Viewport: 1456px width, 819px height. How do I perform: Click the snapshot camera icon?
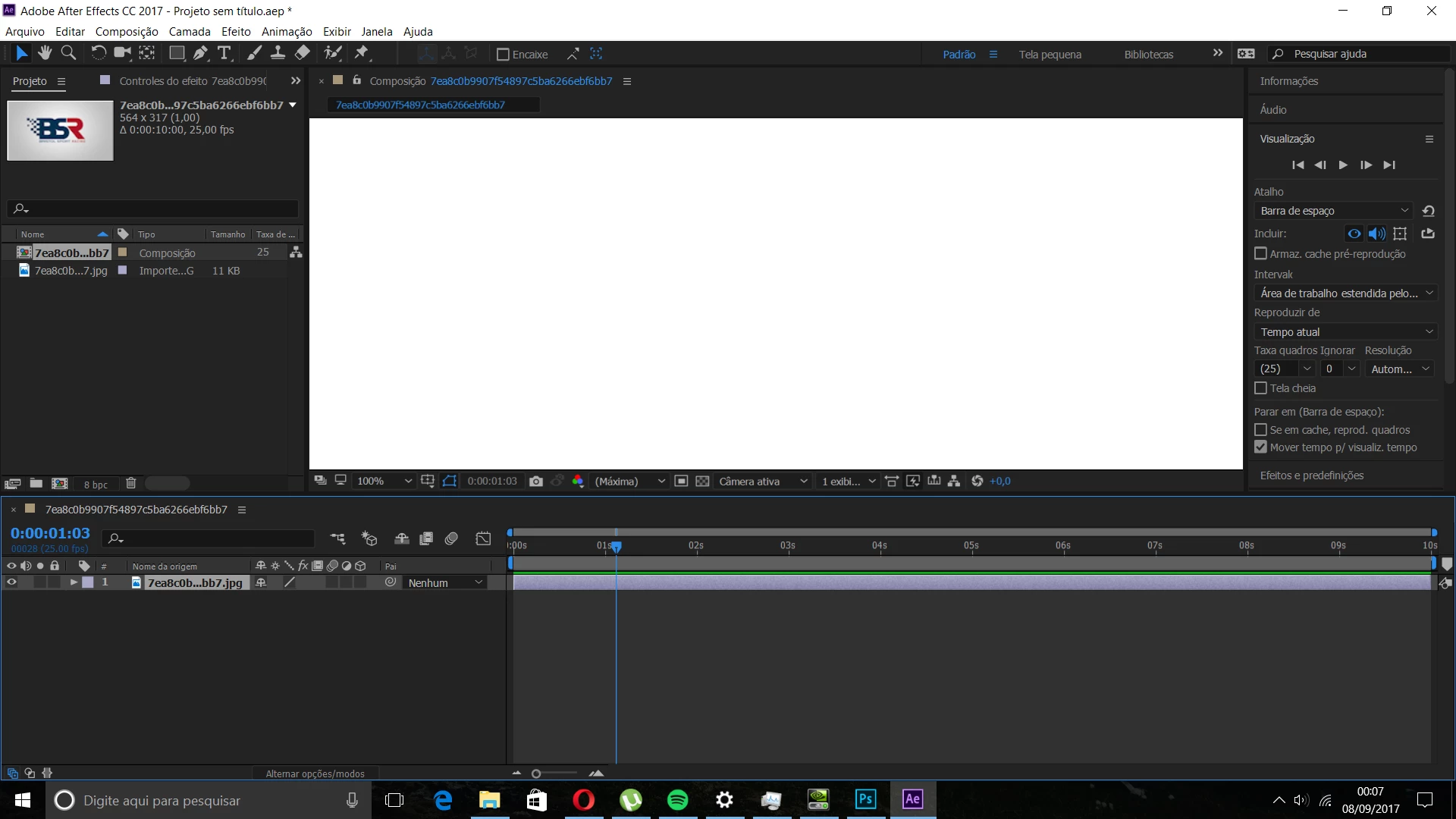coord(536,481)
